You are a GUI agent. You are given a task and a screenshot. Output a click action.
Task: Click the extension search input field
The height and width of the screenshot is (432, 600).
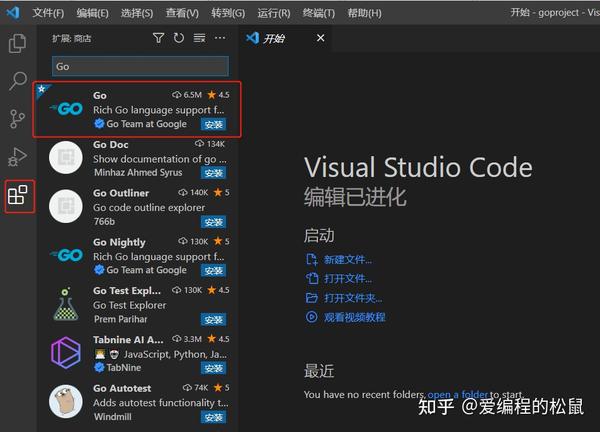coord(140,66)
